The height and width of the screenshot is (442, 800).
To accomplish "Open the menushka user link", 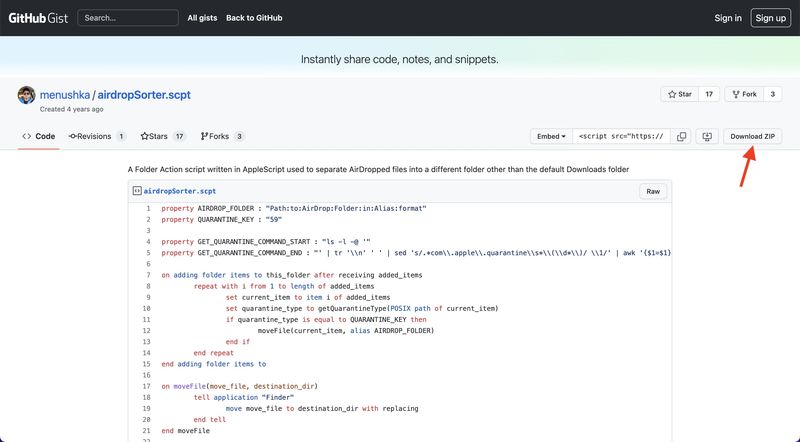I will pos(65,95).
